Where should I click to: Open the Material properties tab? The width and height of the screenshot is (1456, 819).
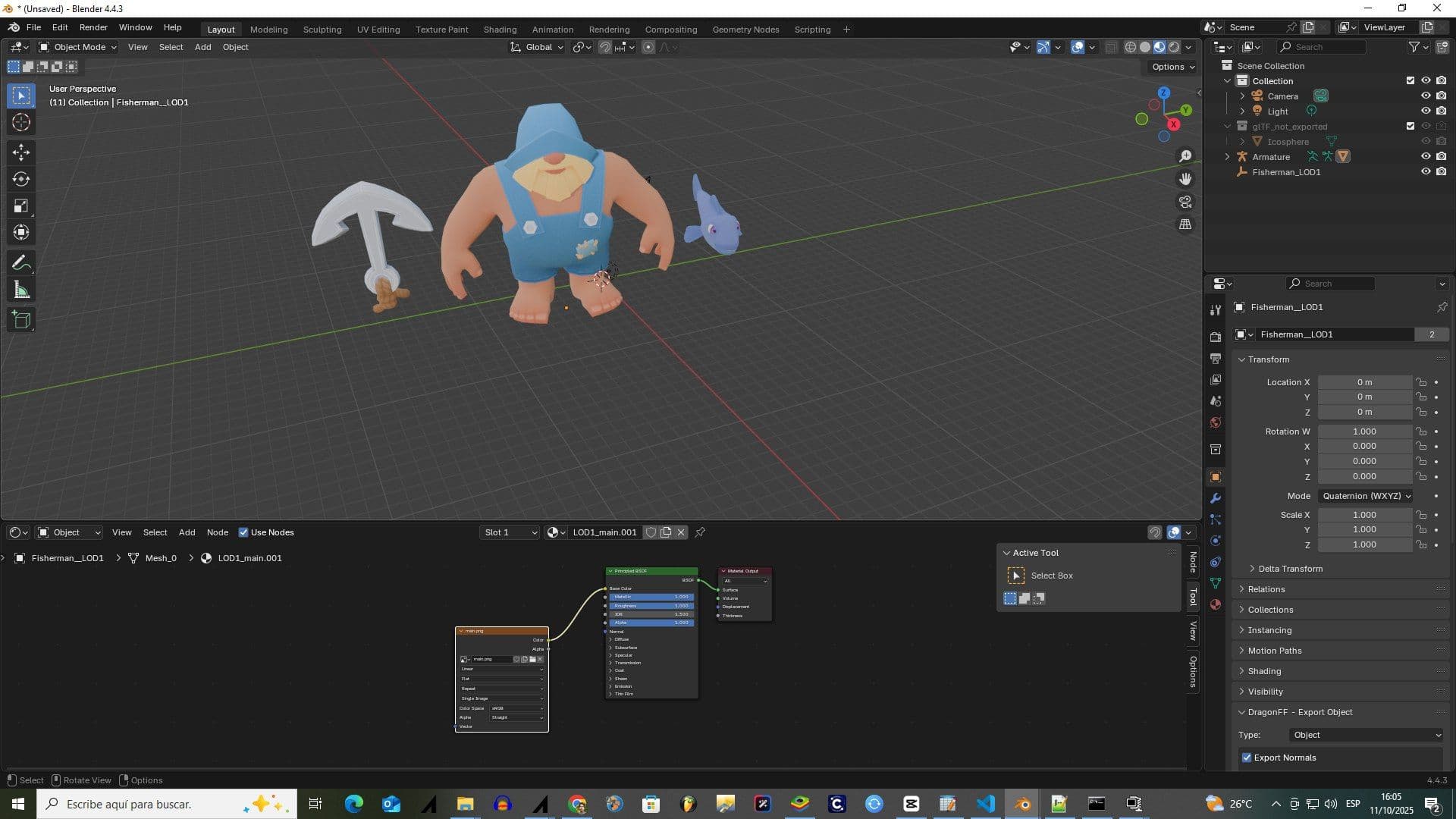click(x=1216, y=604)
